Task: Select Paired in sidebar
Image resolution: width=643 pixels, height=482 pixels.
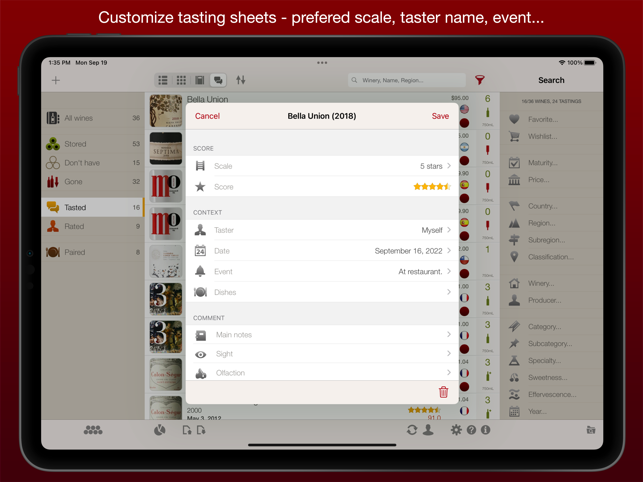Action: (93, 252)
